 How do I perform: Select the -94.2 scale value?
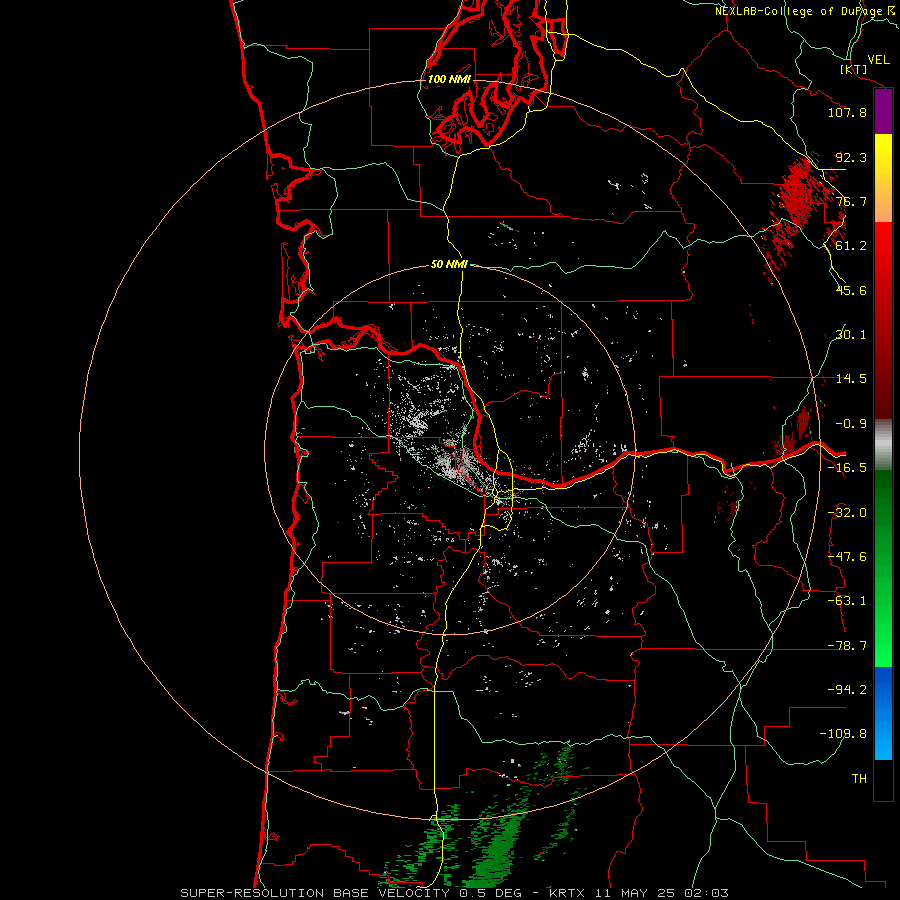click(847, 690)
